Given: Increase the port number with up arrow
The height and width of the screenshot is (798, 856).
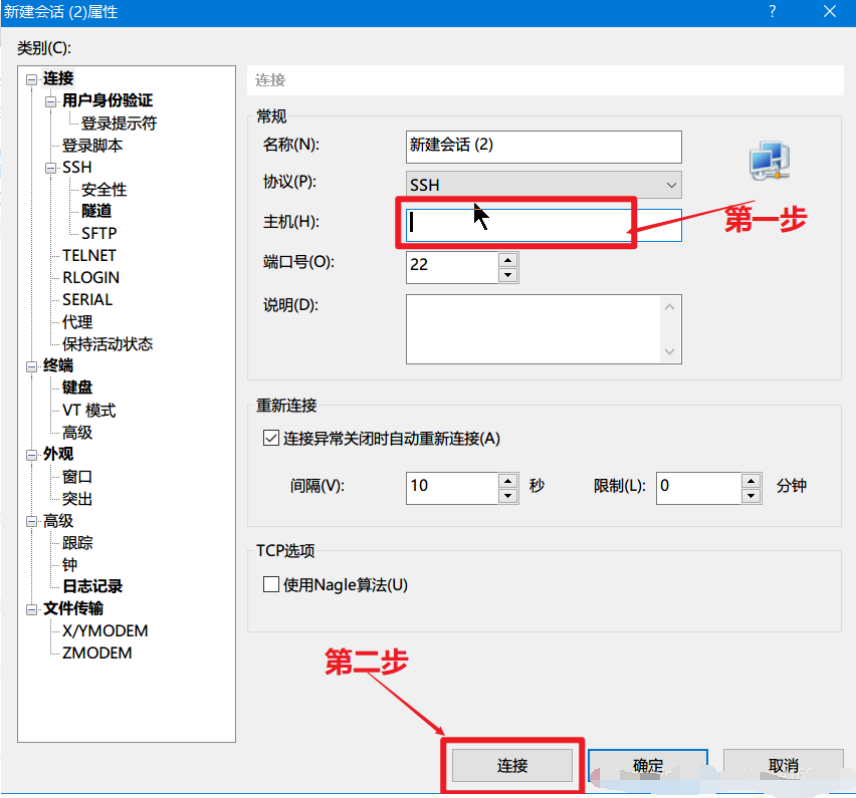Looking at the screenshot, I should [x=508, y=260].
